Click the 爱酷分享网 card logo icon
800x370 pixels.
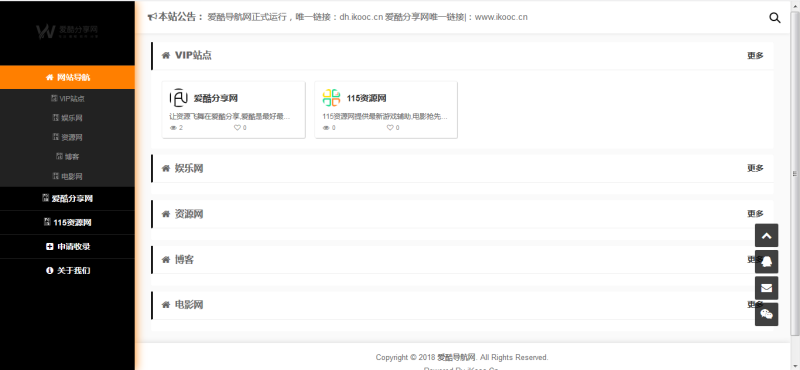(x=179, y=98)
